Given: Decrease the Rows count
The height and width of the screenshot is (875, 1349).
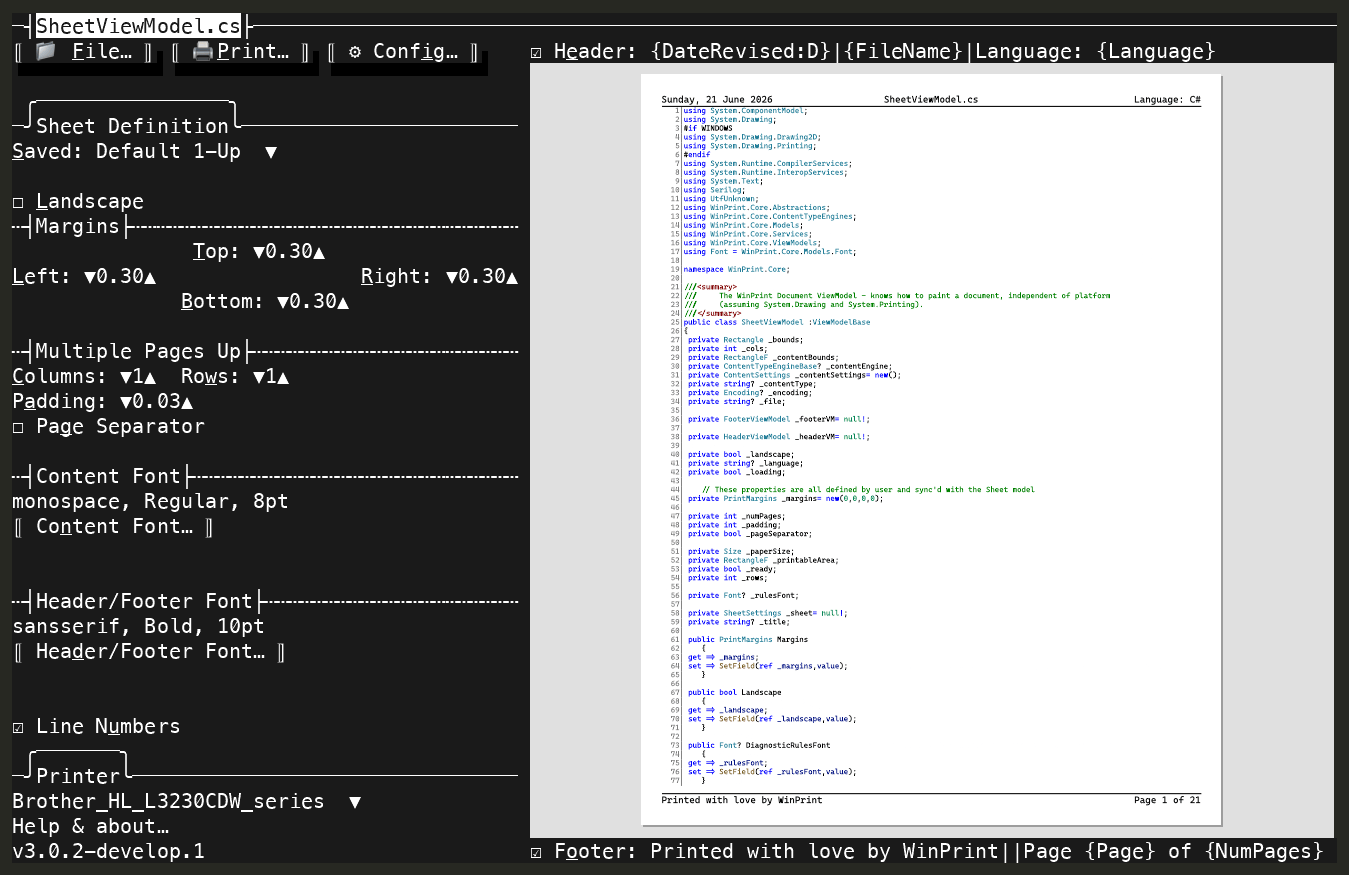Looking at the screenshot, I should click(258, 377).
